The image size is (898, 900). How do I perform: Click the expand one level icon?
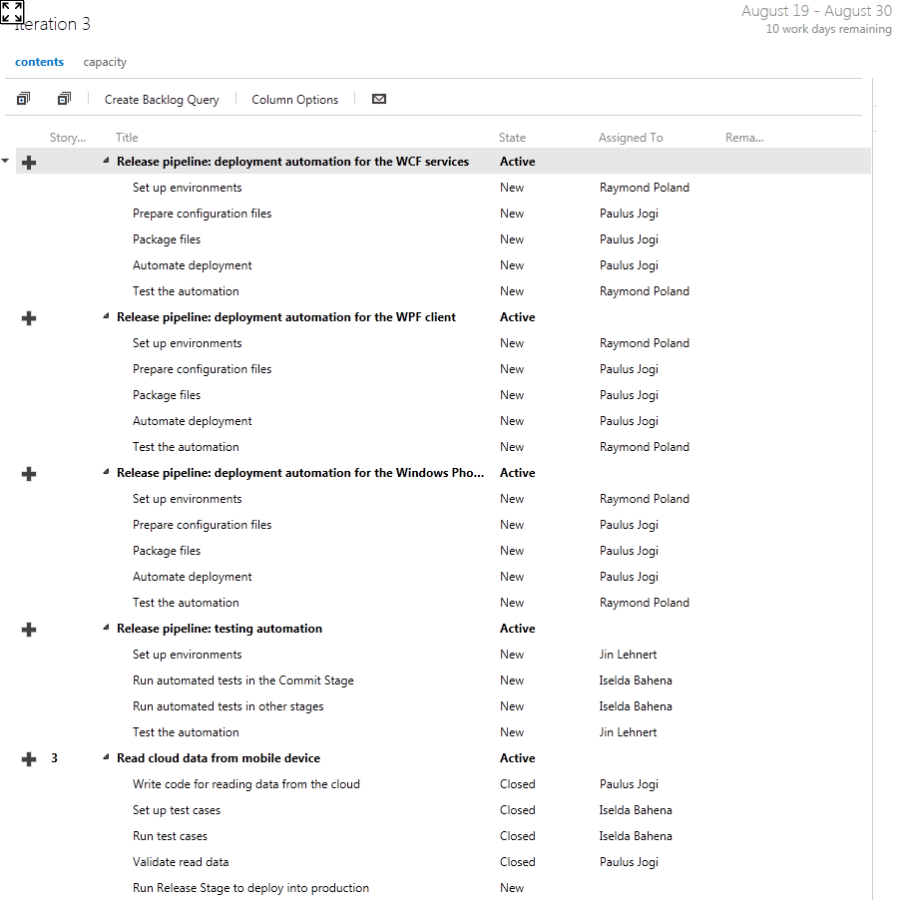pos(23,99)
